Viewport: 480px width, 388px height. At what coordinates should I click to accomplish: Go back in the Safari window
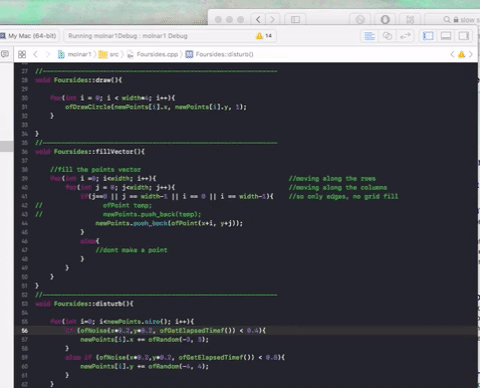[258, 20]
